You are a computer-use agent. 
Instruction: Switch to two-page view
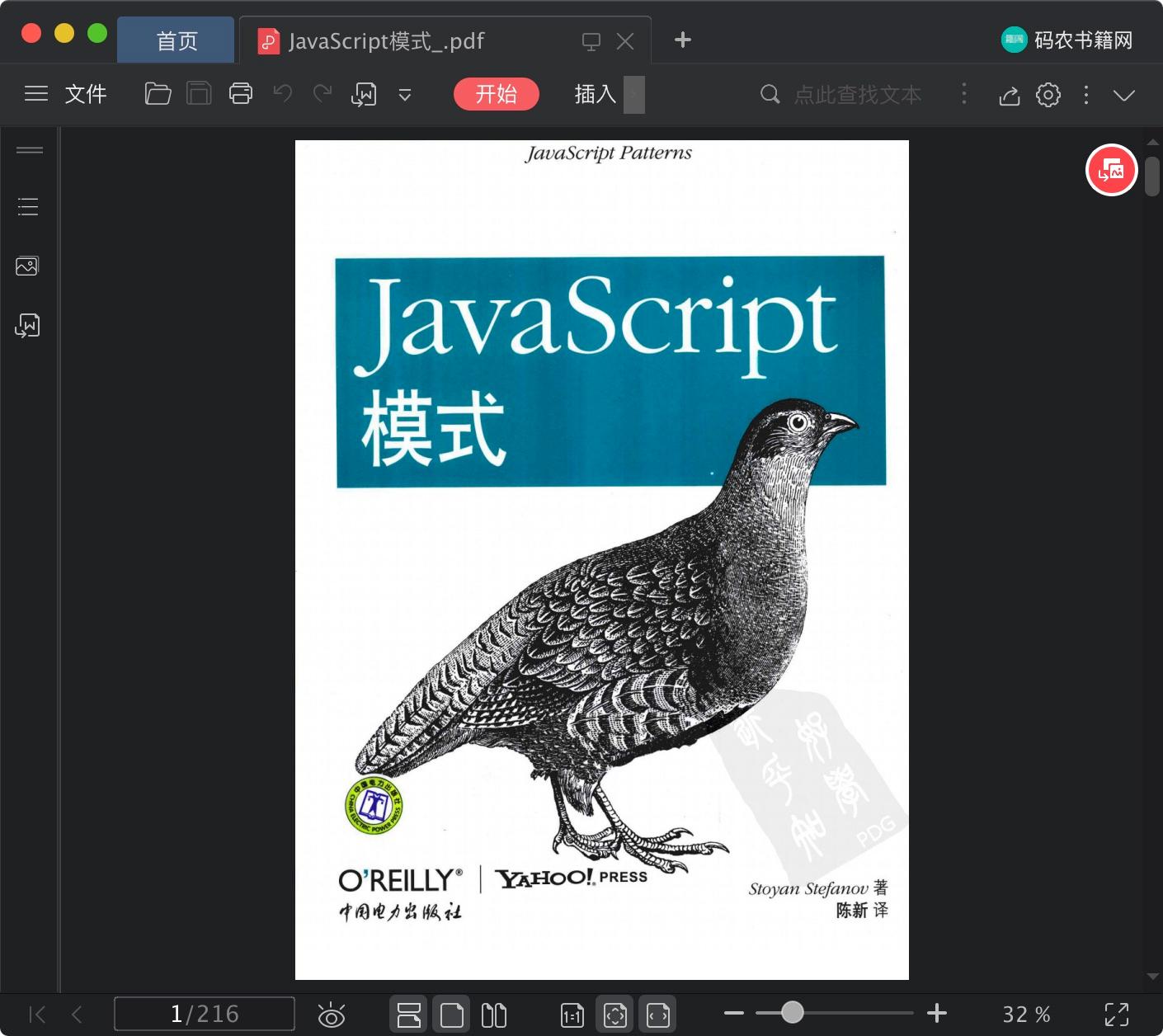click(493, 1015)
